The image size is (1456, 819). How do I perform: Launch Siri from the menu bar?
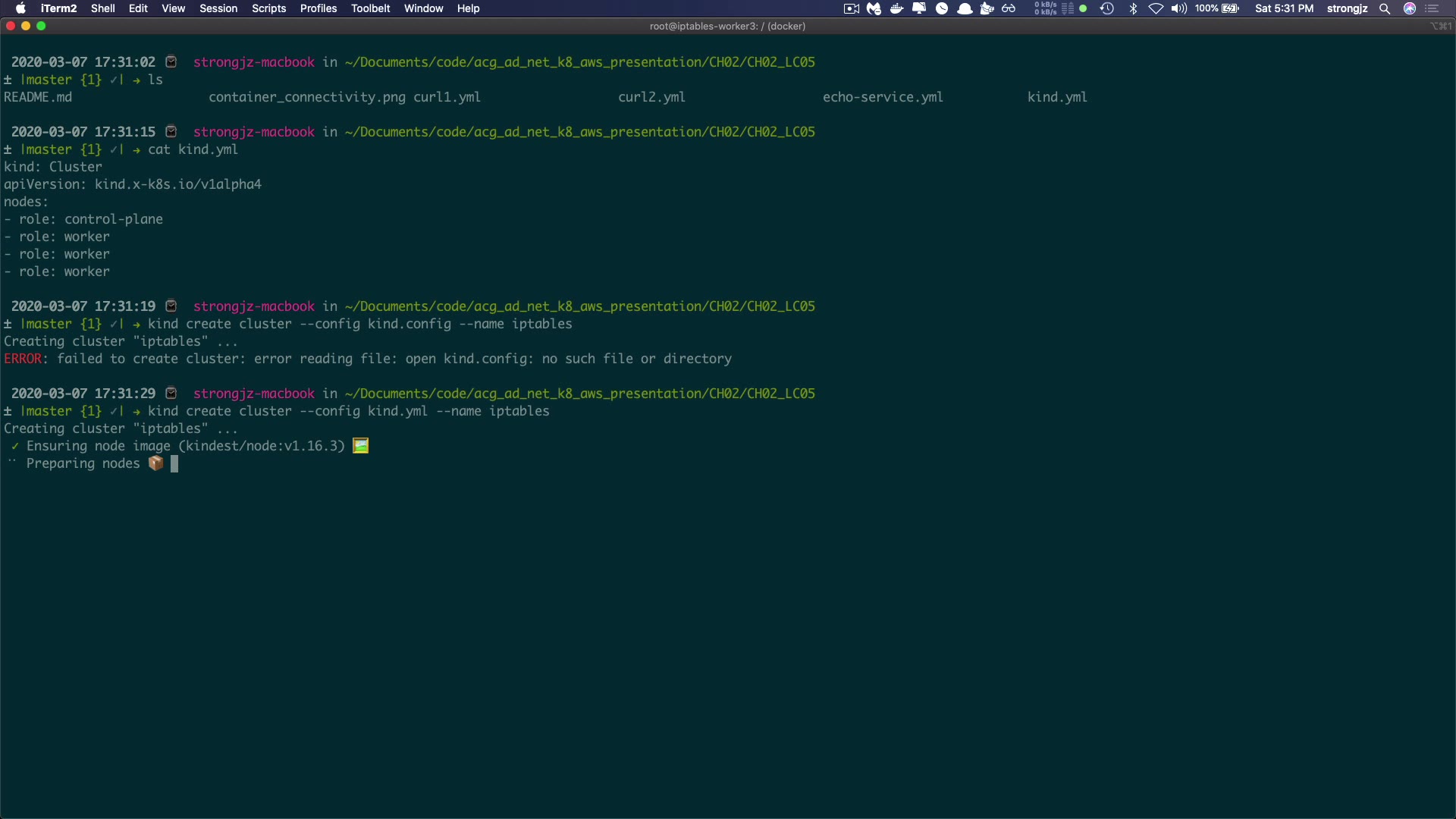(x=1410, y=8)
